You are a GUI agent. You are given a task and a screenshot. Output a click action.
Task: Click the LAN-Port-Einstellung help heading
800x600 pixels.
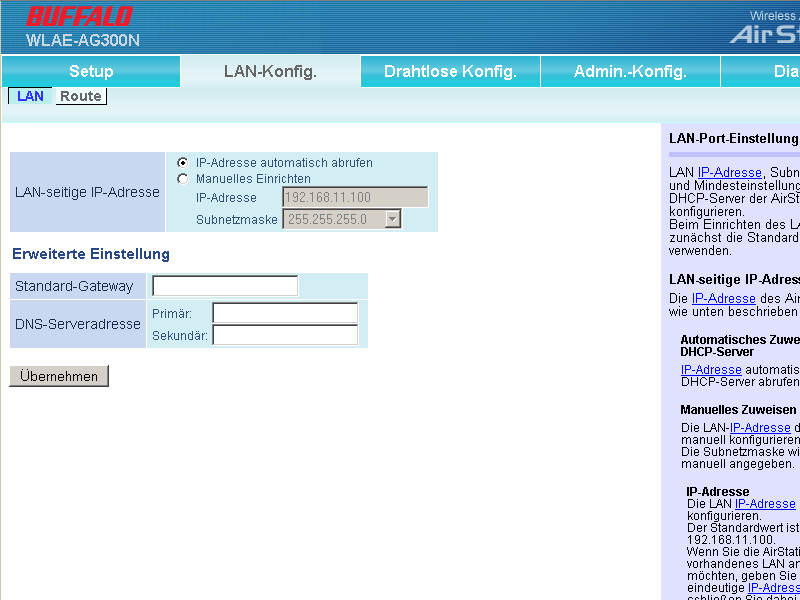pyautogui.click(x=734, y=138)
